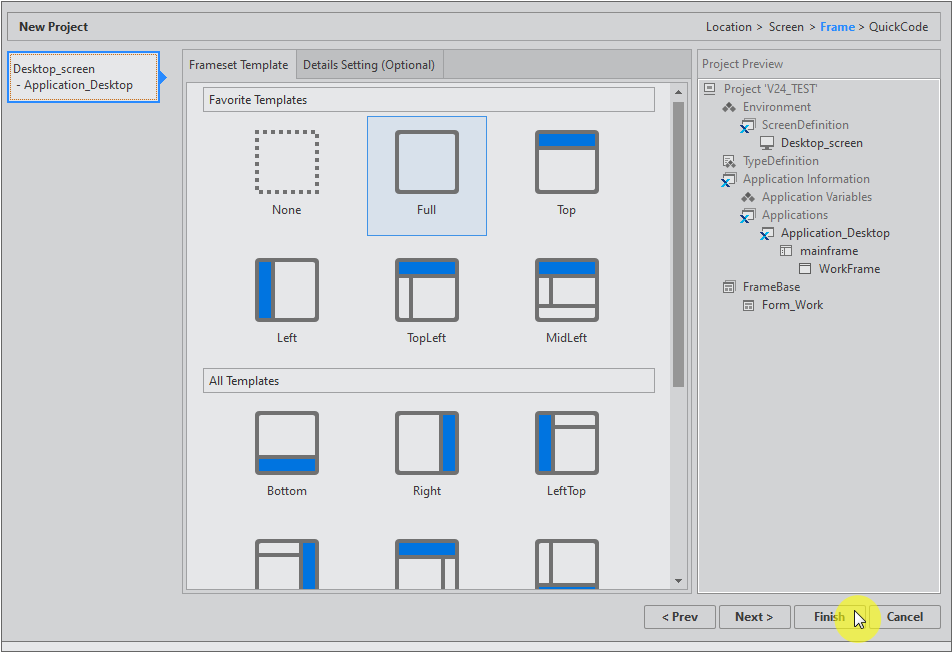Screen dimensions: 952x652
Task: Select the None frameset template icon
Action: [x=286, y=162]
